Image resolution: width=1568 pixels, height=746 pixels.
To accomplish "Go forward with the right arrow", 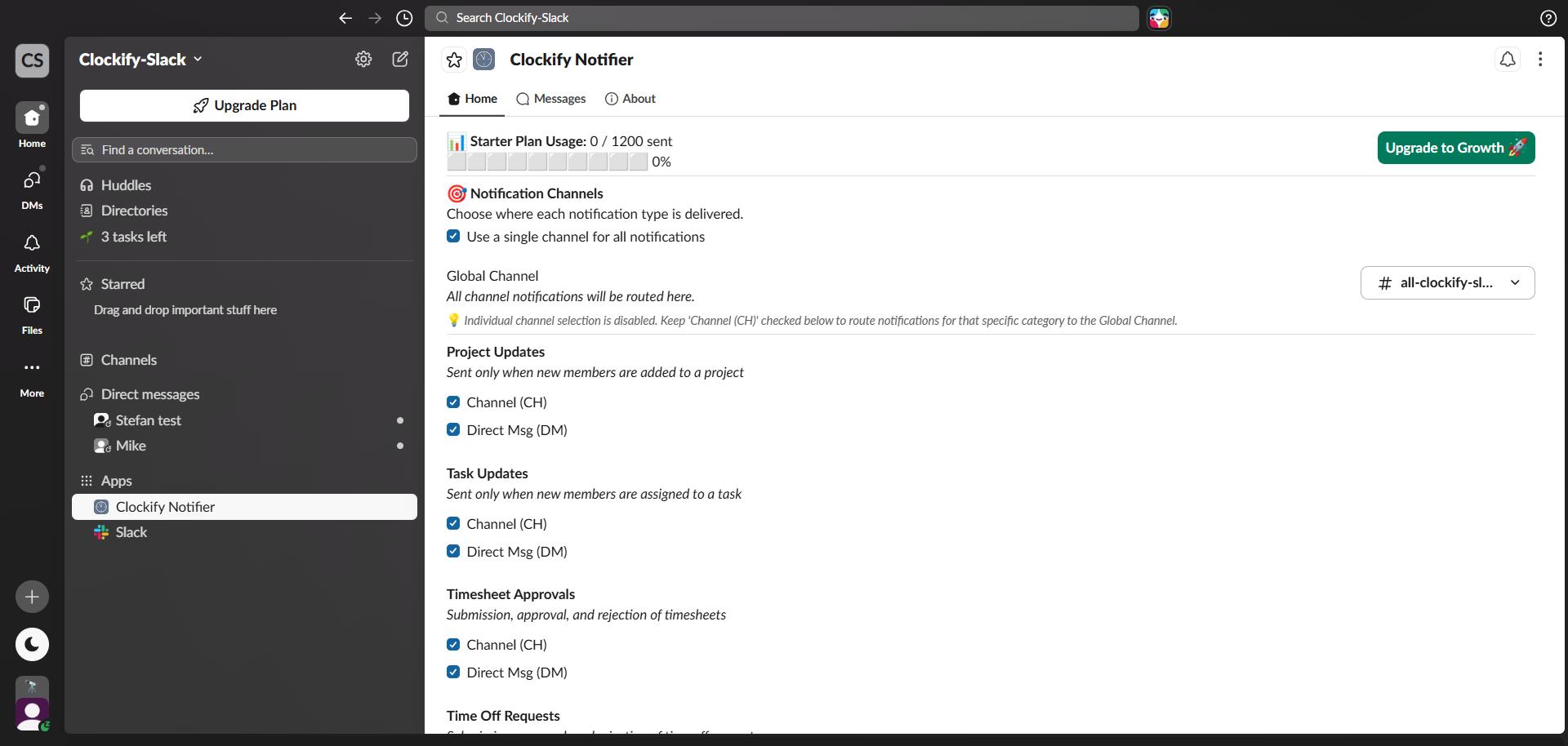I will 375,18.
